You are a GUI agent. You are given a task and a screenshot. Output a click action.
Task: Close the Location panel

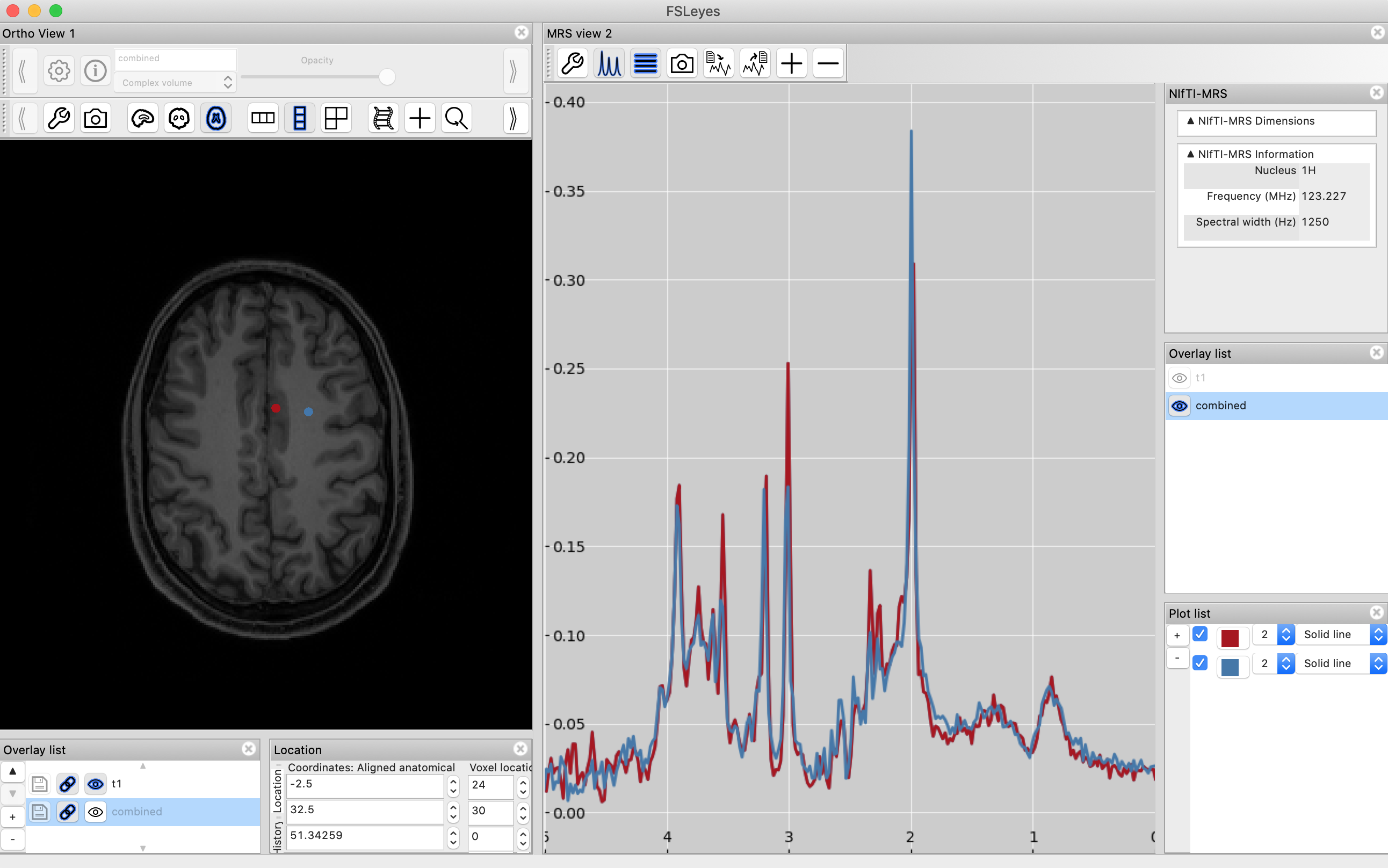[x=520, y=749]
